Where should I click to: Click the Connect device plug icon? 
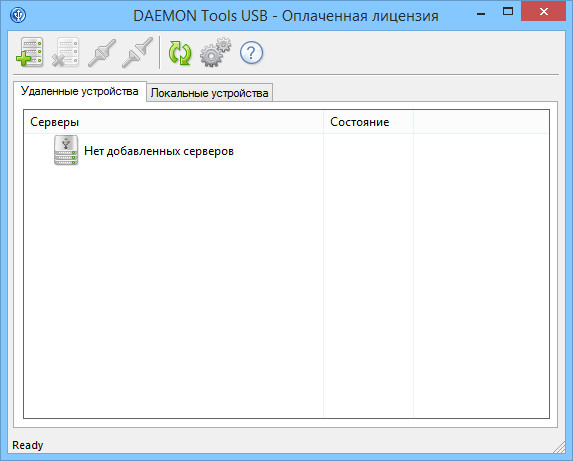(x=102, y=53)
